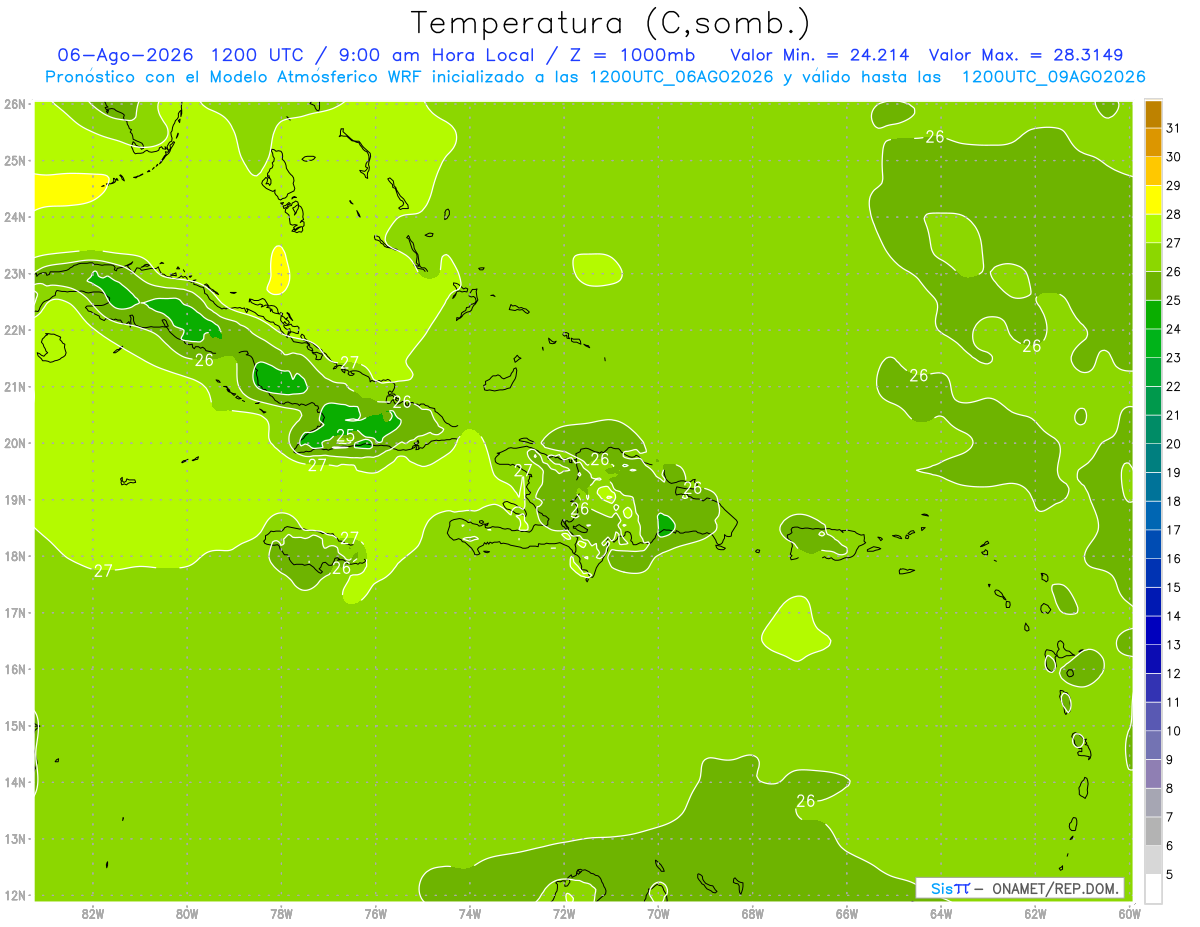
Task: Click the '1200UTC_06AGO2026' initialization text
Action: click(x=681, y=77)
